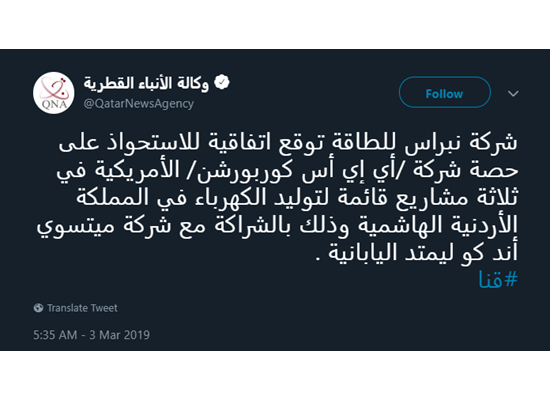Click the tweet line أند كو ليمتد اليابانية
Screen dimensions: 550x400
(x=417, y=252)
